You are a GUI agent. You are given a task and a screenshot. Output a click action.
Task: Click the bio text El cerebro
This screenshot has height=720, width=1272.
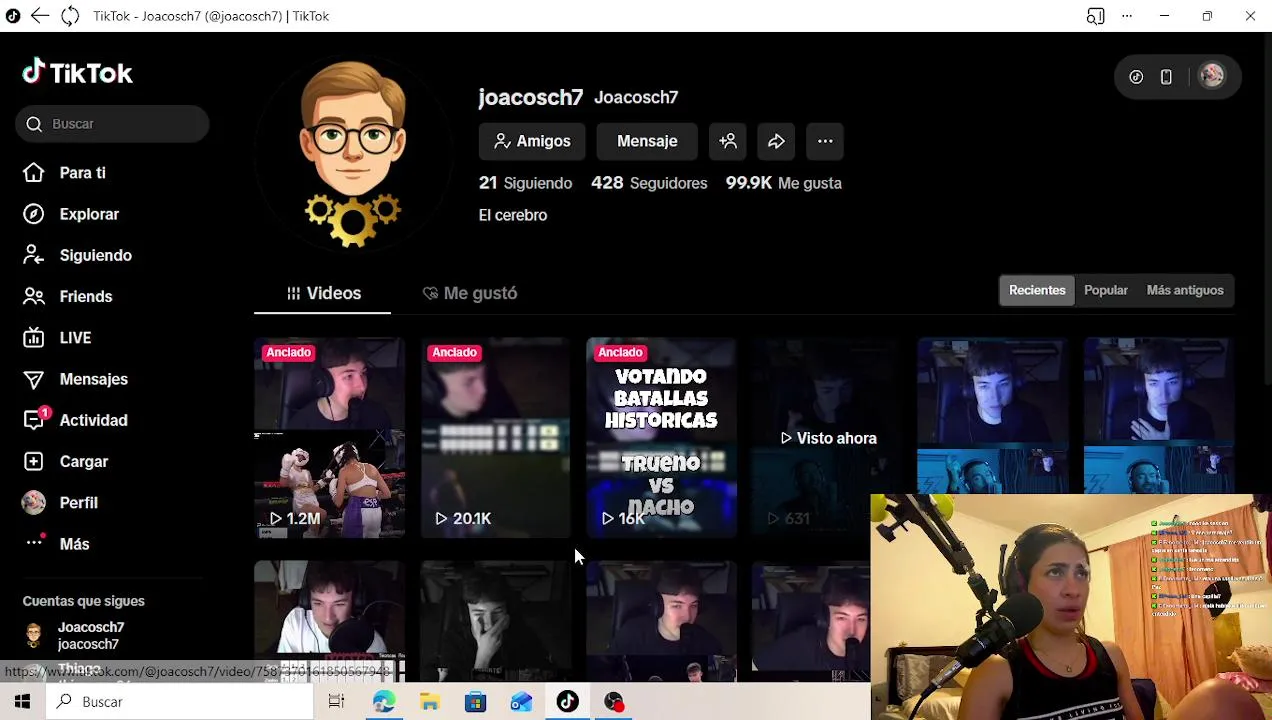click(513, 215)
